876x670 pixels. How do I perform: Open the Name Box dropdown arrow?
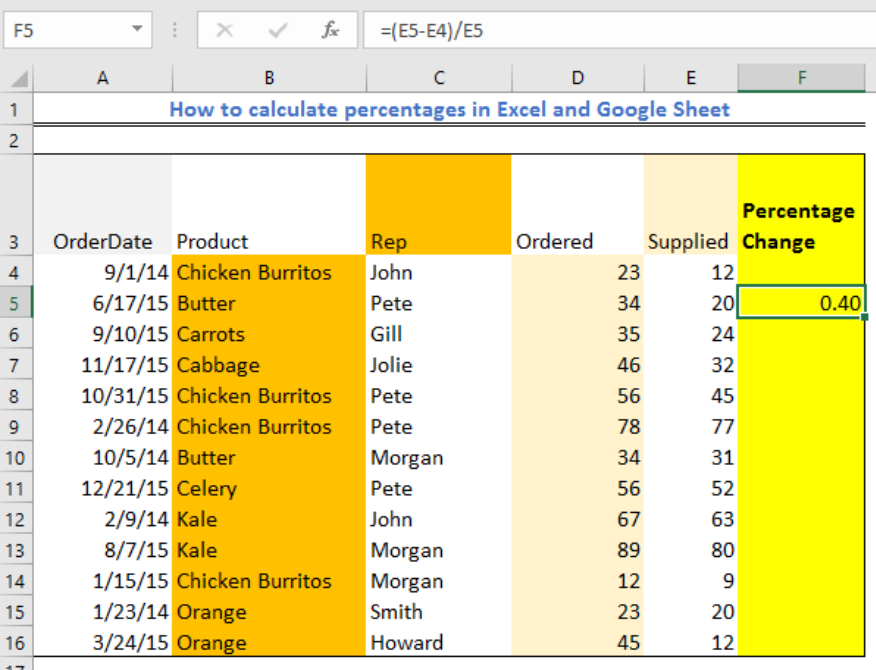pos(137,30)
